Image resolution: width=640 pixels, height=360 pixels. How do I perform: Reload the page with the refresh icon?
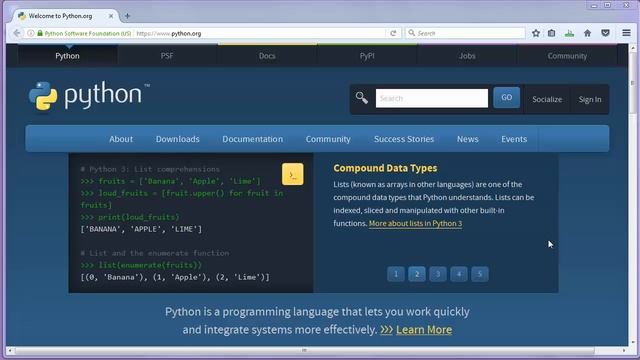(x=393, y=33)
